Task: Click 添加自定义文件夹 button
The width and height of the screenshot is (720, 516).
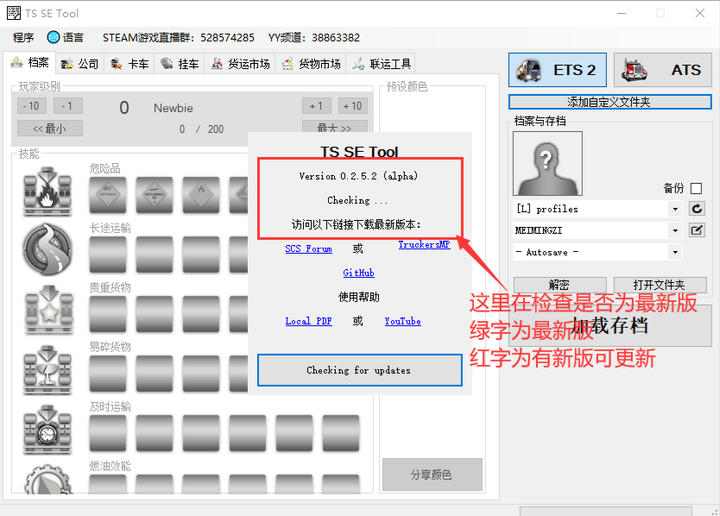Action: 610,102
